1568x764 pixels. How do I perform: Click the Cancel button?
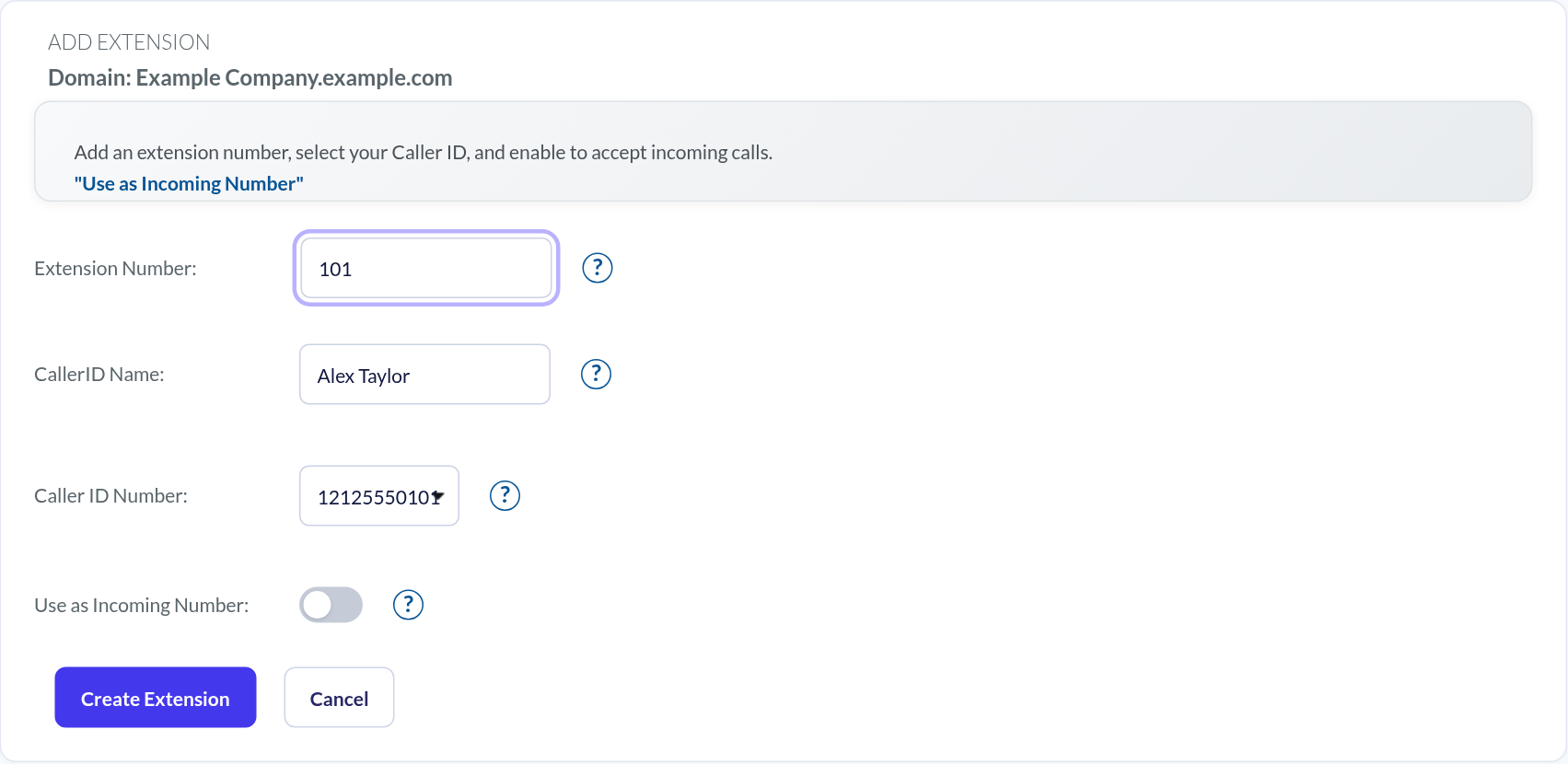coord(339,698)
